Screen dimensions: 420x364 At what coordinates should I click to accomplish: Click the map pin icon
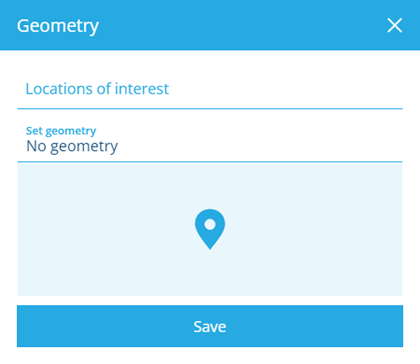coord(210,229)
